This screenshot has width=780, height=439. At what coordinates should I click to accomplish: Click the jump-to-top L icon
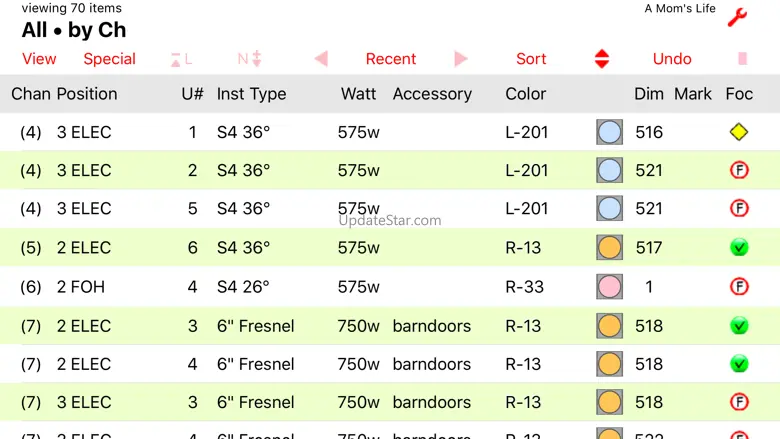coord(181,59)
